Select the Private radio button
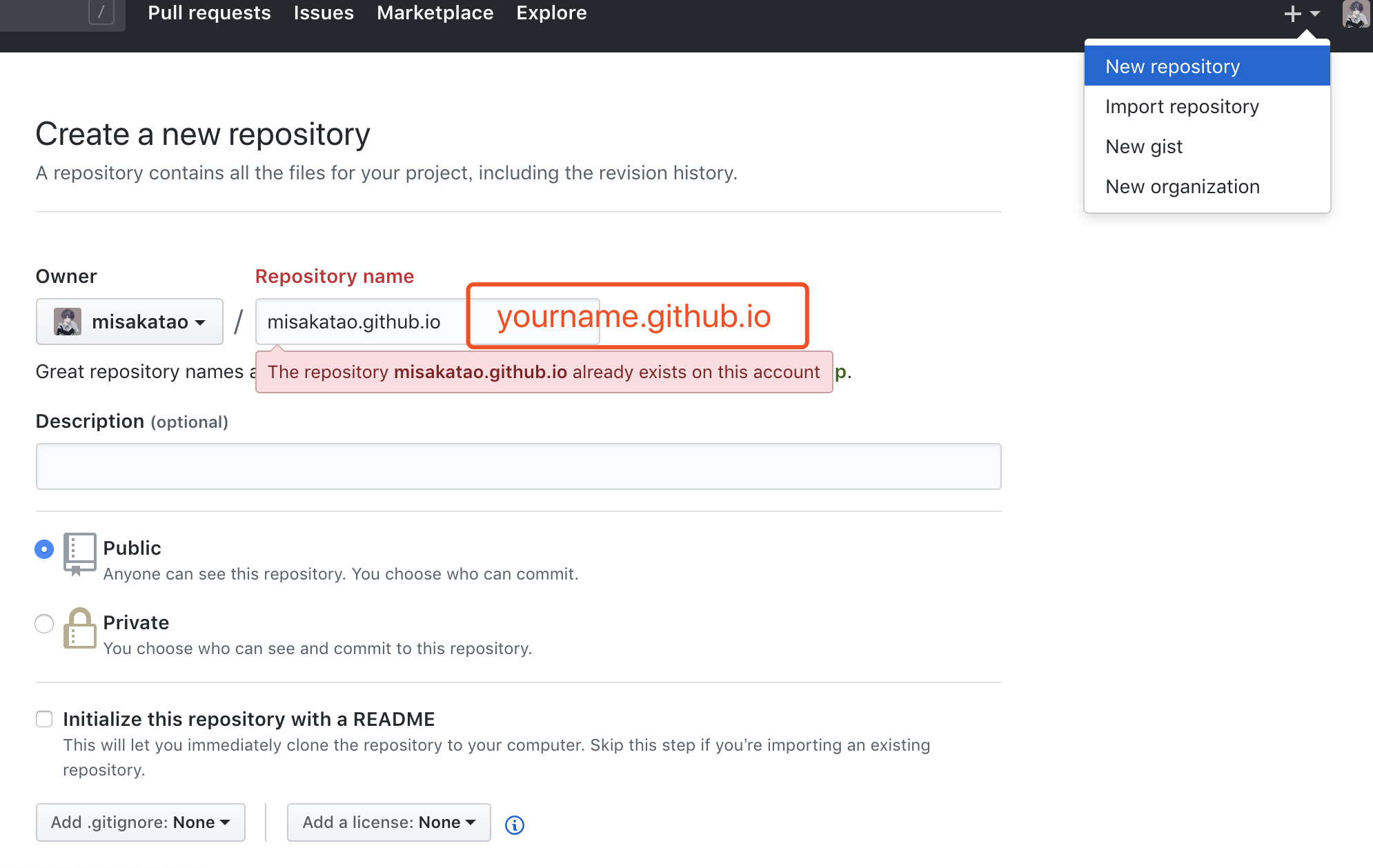The width and height of the screenshot is (1373, 868). pos(44,624)
